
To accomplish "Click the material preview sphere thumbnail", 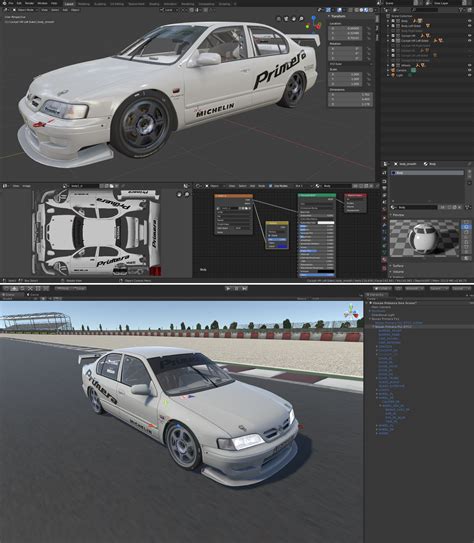I will [424, 238].
